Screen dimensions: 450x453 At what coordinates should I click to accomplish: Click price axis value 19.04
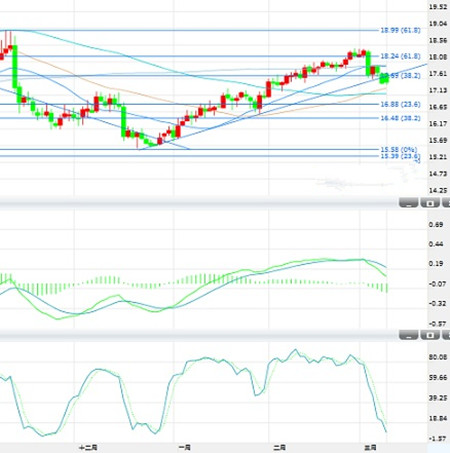pyautogui.click(x=438, y=24)
